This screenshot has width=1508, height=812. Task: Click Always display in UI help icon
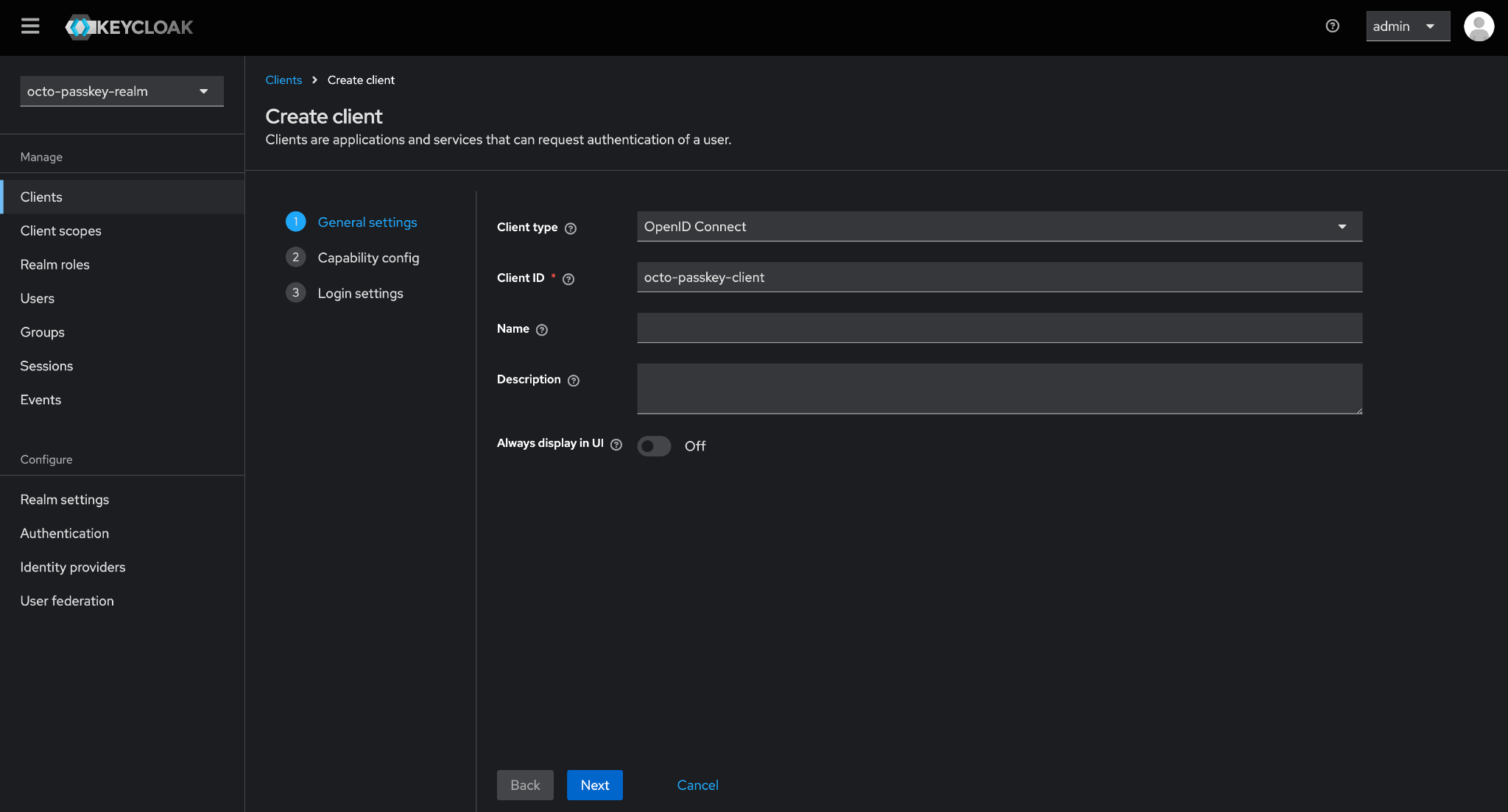(x=616, y=445)
